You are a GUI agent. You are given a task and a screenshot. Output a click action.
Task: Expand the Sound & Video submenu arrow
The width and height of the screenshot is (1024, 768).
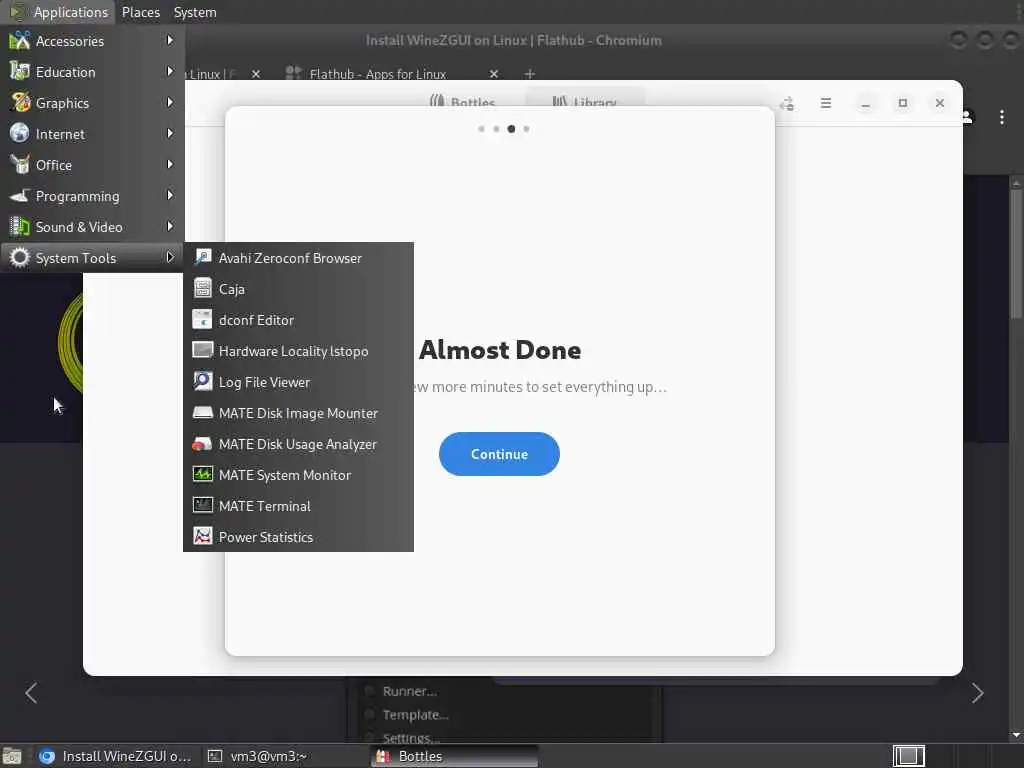[170, 226]
